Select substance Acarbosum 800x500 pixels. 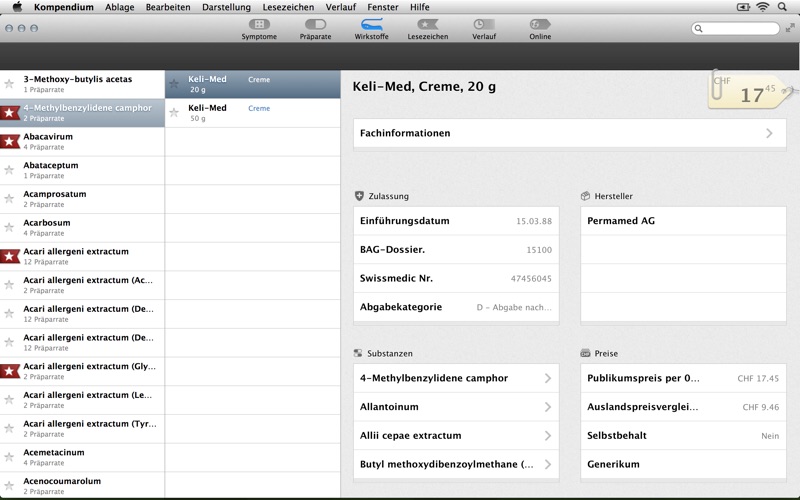click(x=82, y=228)
